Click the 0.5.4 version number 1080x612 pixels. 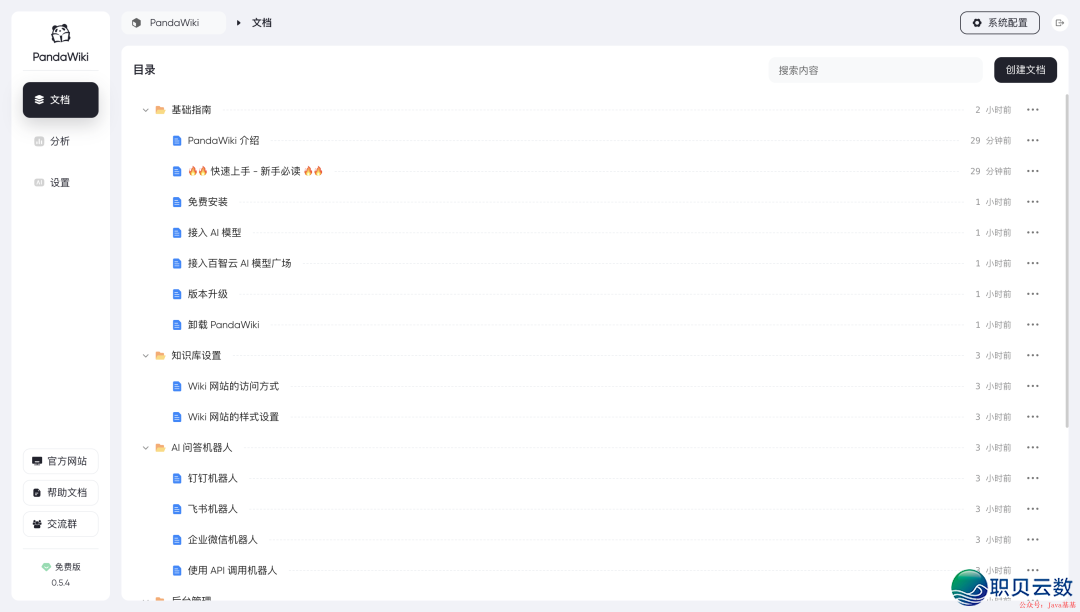pos(61,583)
